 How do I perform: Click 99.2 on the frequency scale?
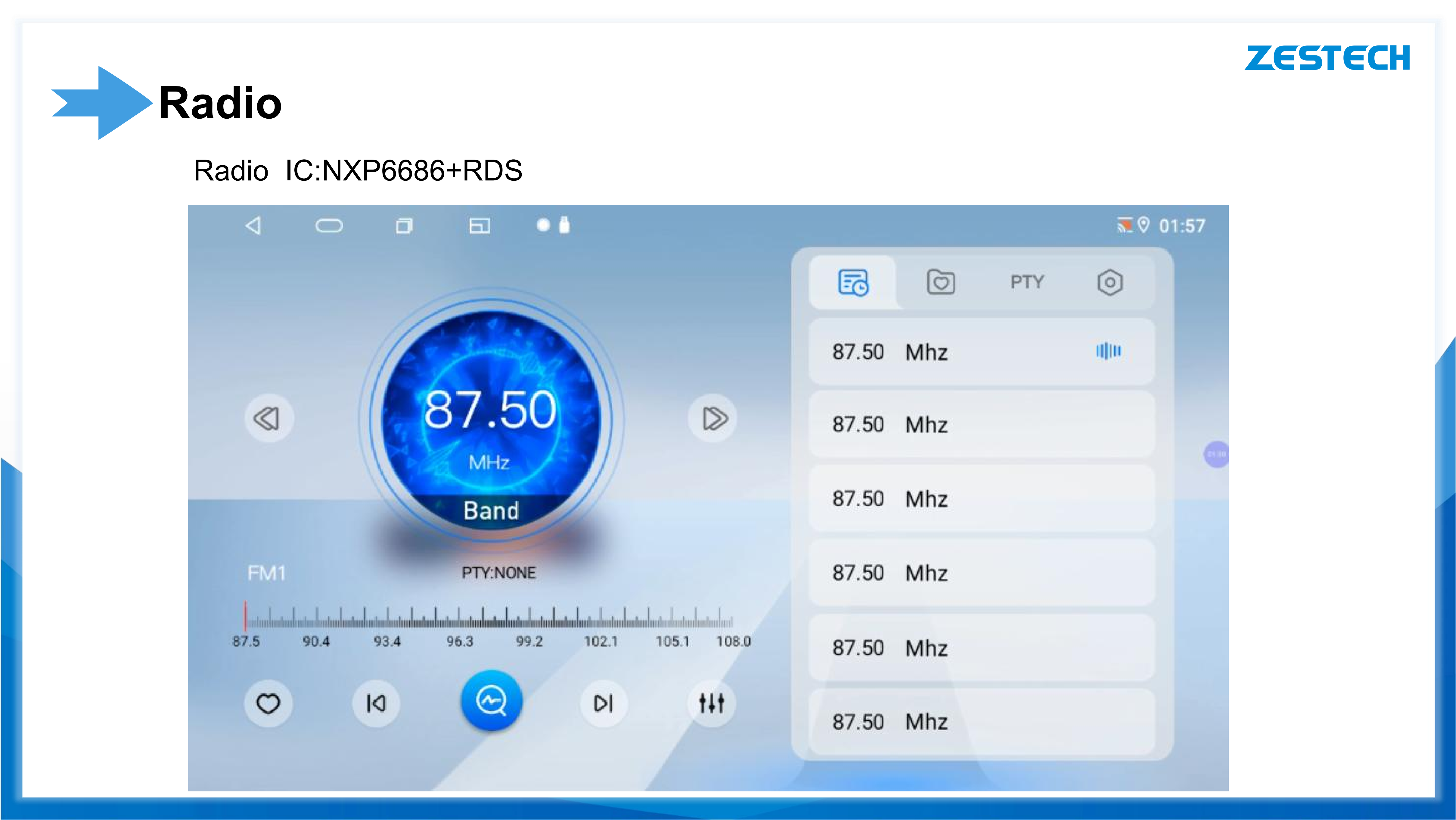click(x=529, y=641)
